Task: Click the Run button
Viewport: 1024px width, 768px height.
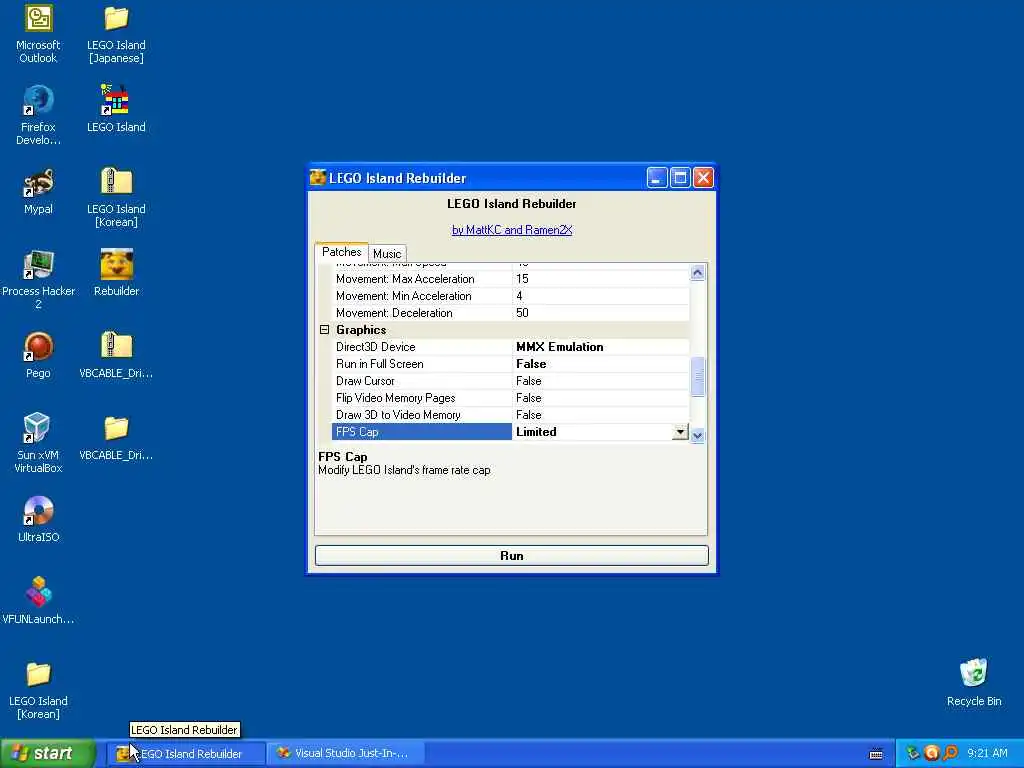Action: (x=511, y=556)
